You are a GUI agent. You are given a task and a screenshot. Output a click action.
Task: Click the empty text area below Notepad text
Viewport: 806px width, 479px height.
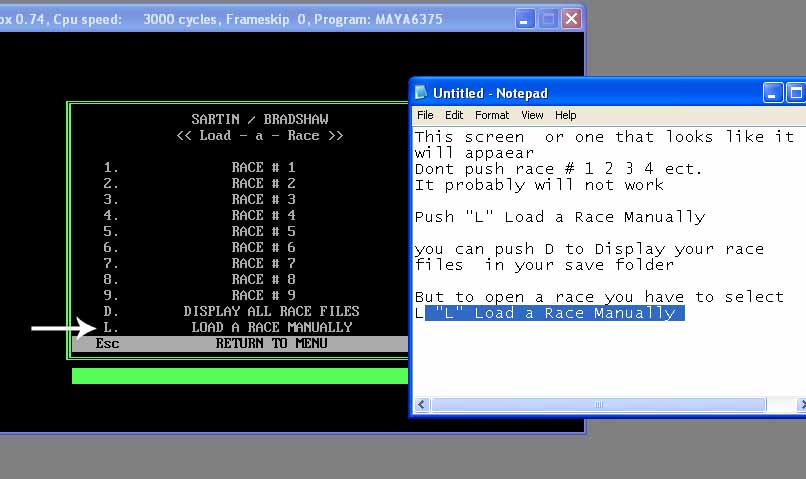pos(609,360)
